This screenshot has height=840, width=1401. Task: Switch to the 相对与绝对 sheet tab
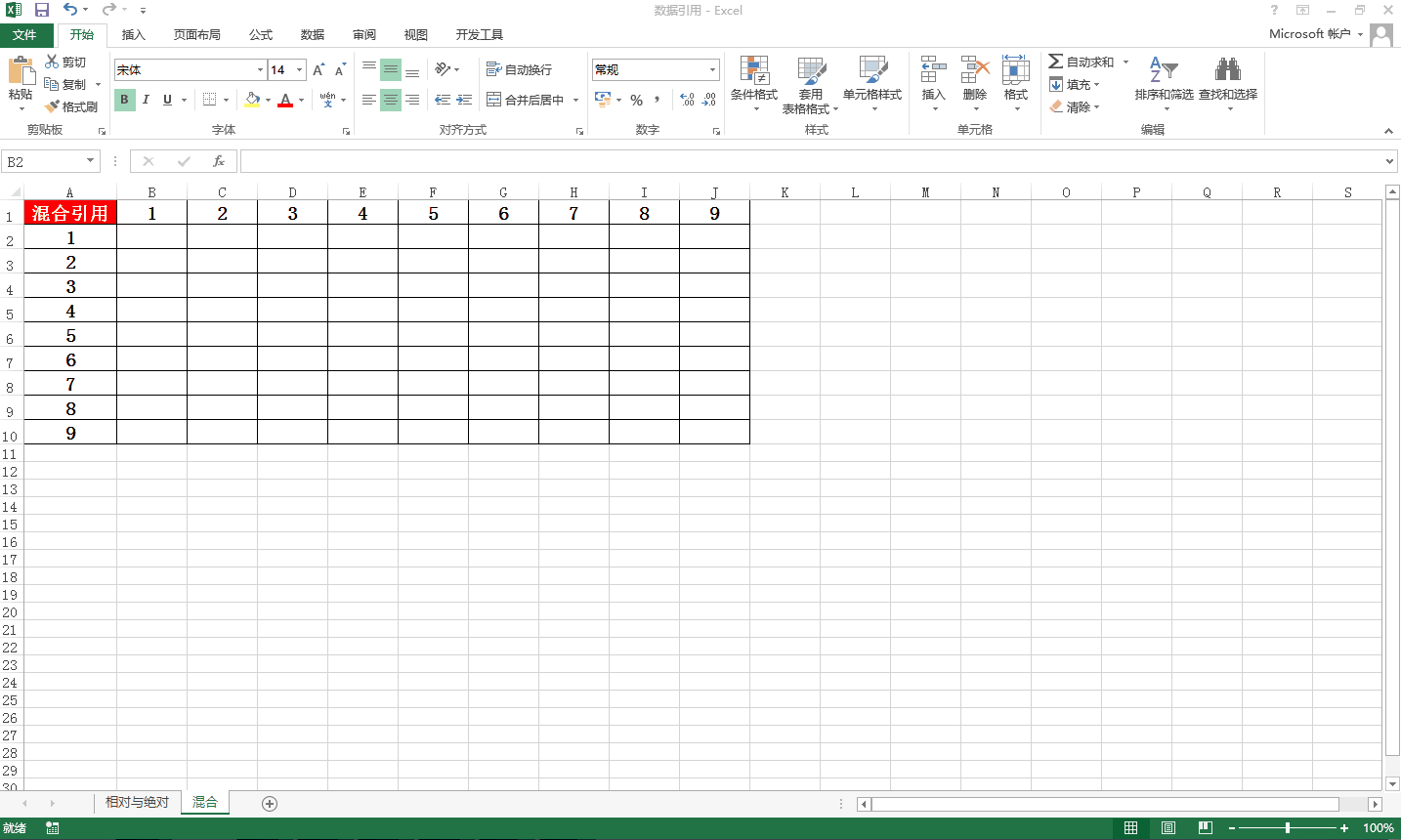pos(137,802)
